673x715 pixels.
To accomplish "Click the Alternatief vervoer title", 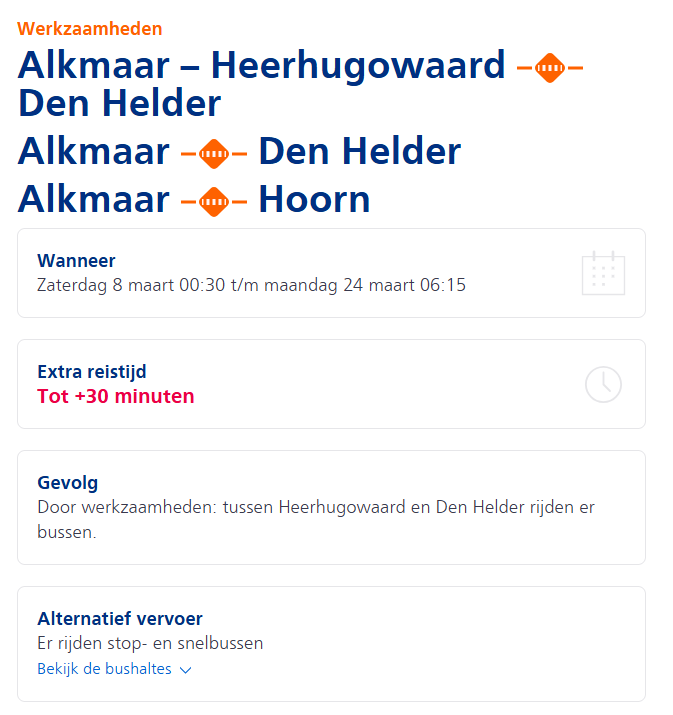I will (120, 619).
